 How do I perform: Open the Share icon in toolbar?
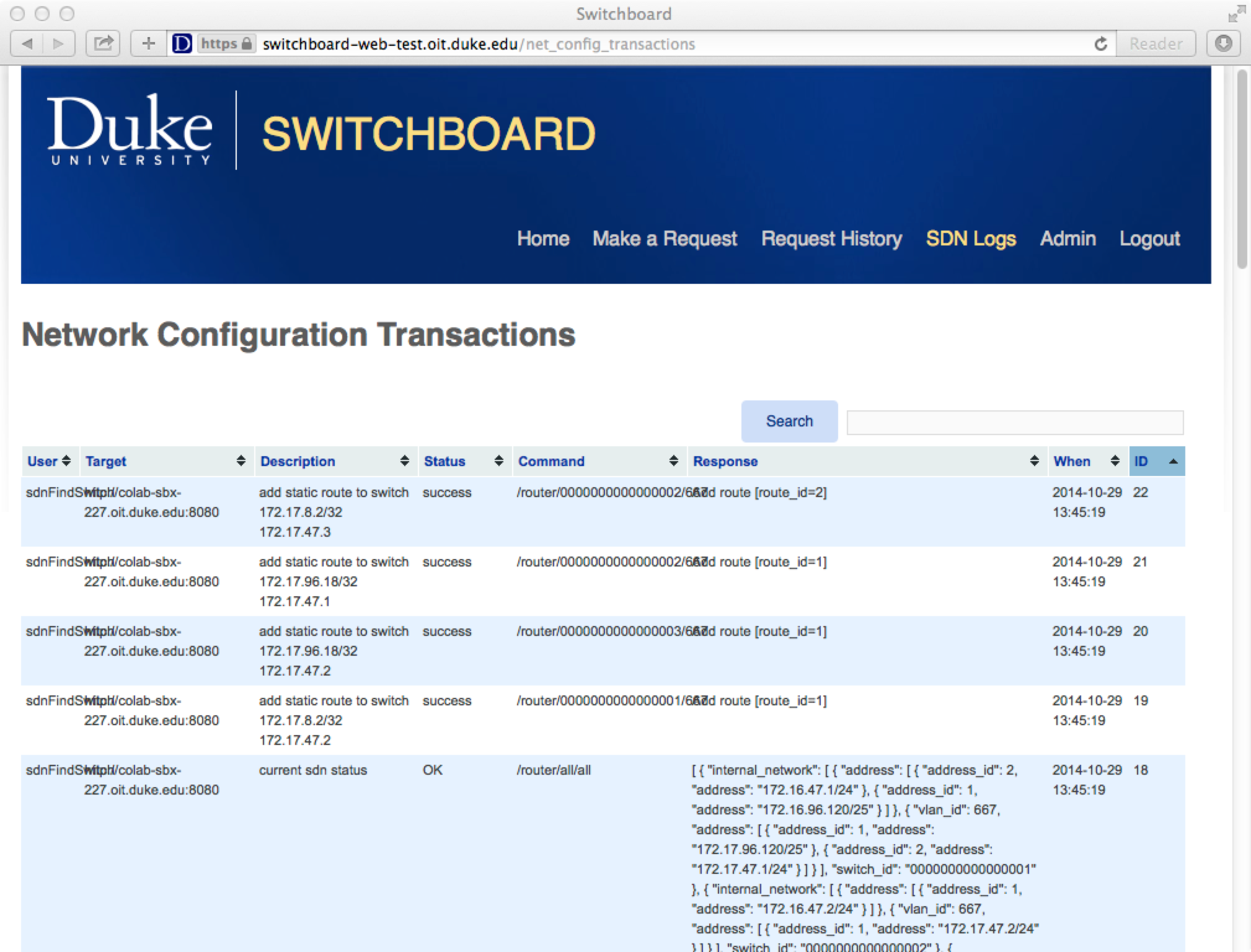coord(103,43)
